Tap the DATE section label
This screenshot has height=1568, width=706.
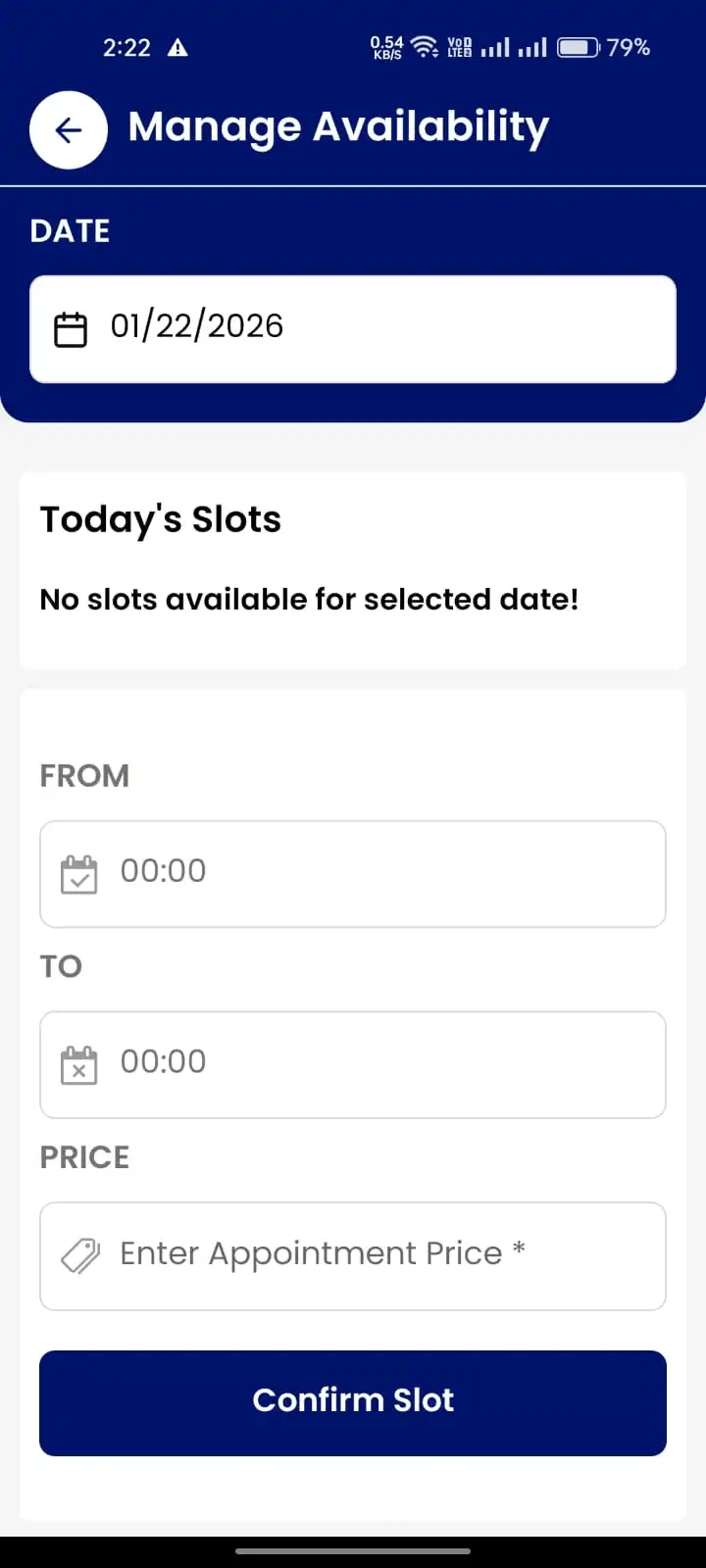click(70, 231)
